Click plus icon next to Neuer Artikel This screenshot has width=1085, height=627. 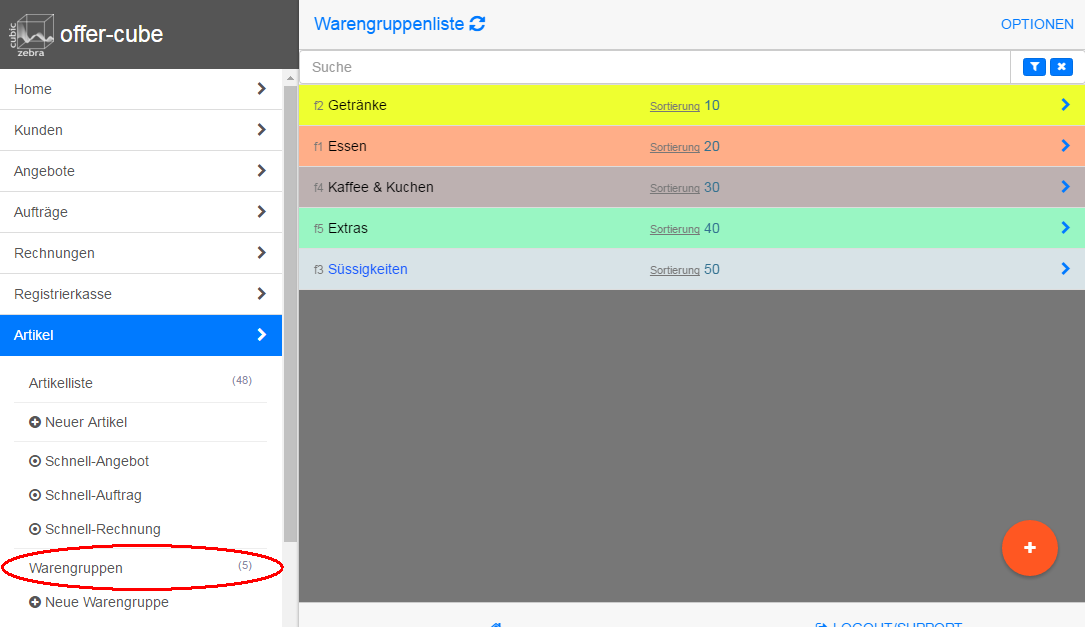(35, 422)
